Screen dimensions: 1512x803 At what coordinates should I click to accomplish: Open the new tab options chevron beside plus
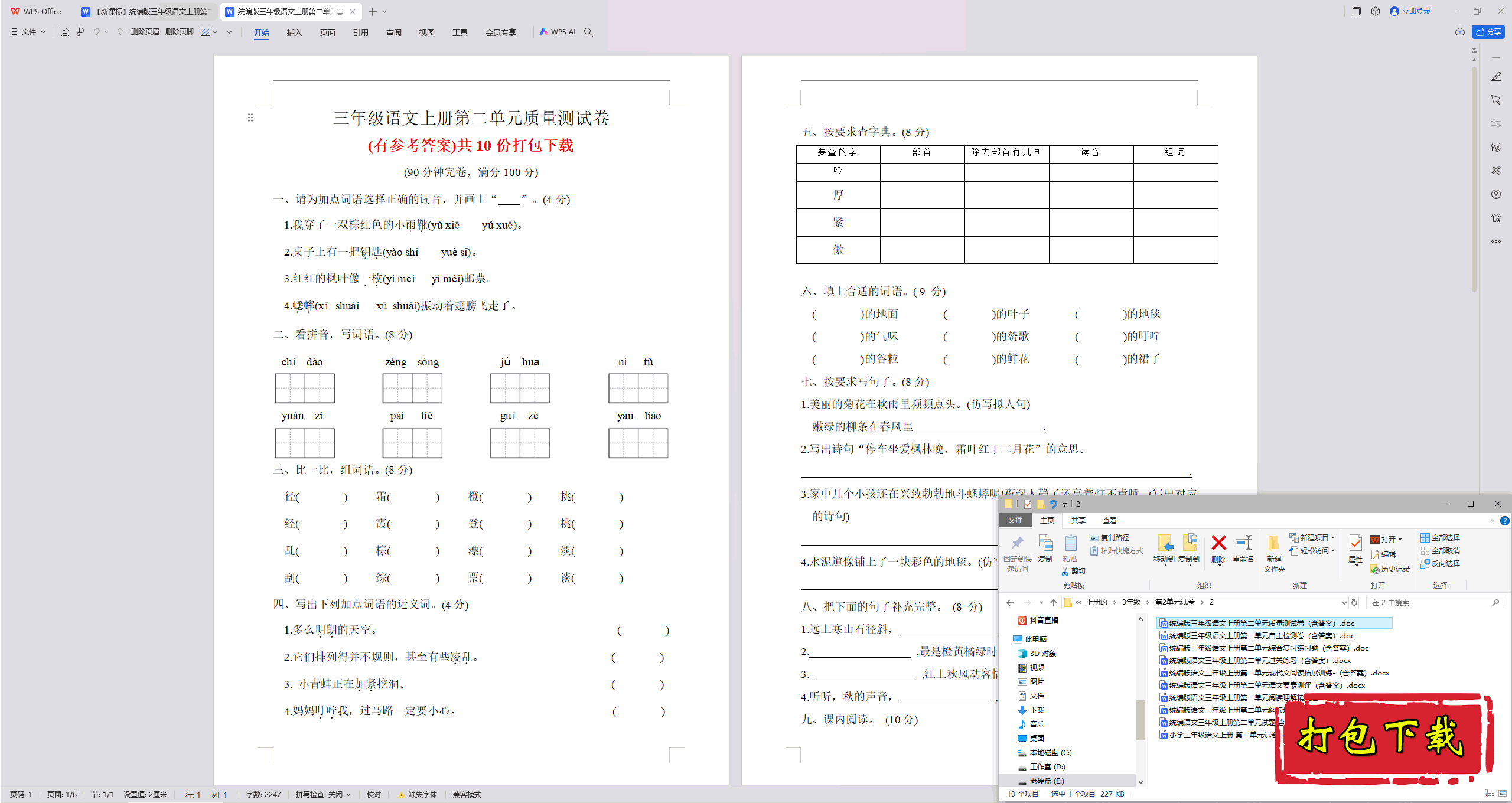[x=384, y=12]
